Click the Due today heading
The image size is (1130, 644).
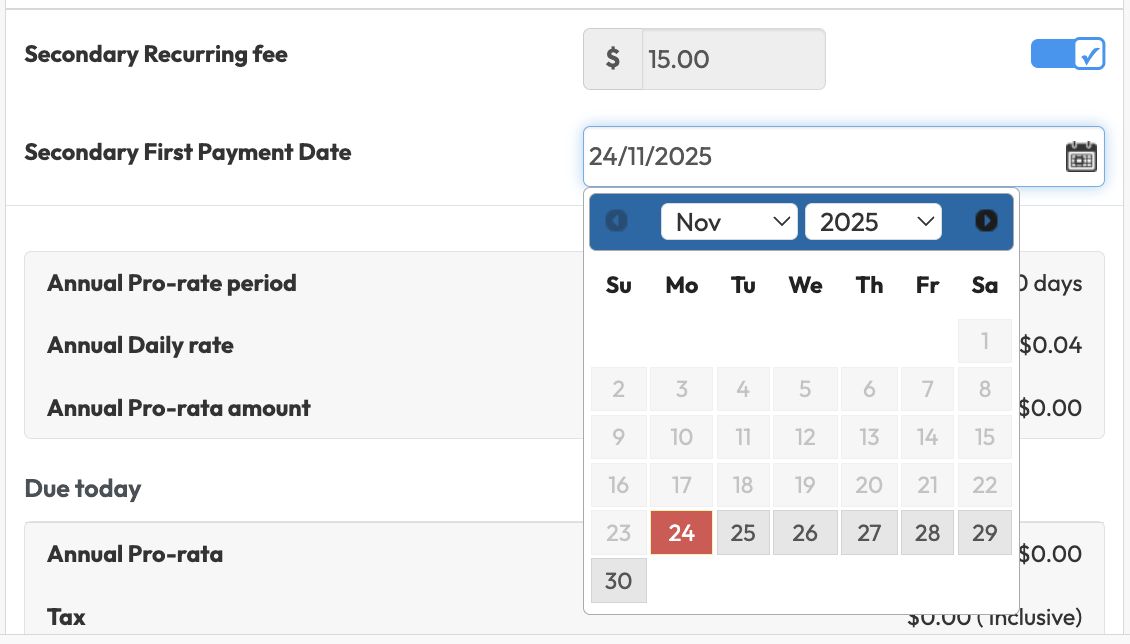tap(83, 489)
